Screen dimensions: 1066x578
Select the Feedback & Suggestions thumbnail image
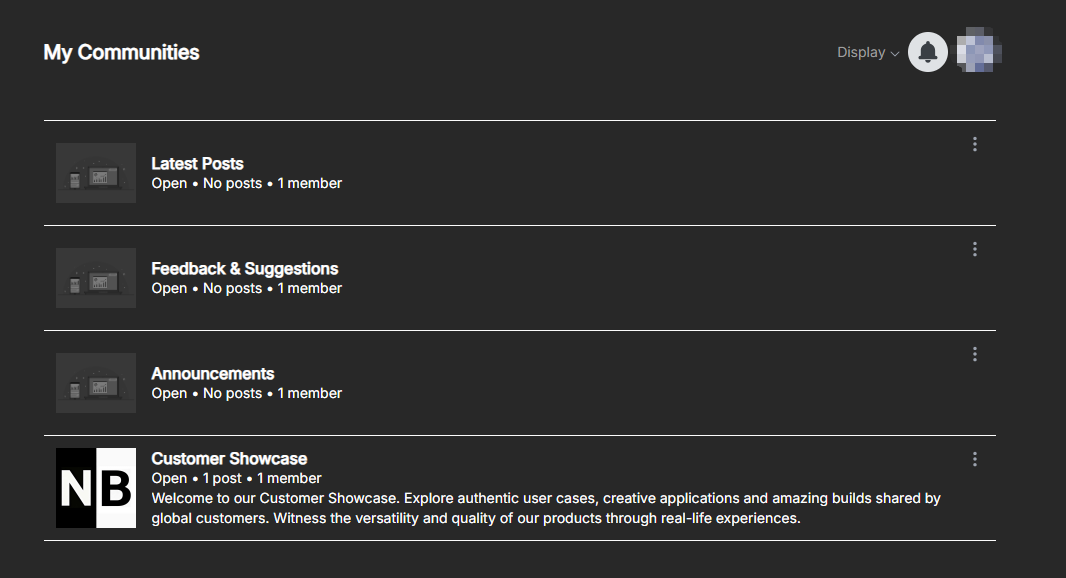pyautogui.click(x=96, y=278)
